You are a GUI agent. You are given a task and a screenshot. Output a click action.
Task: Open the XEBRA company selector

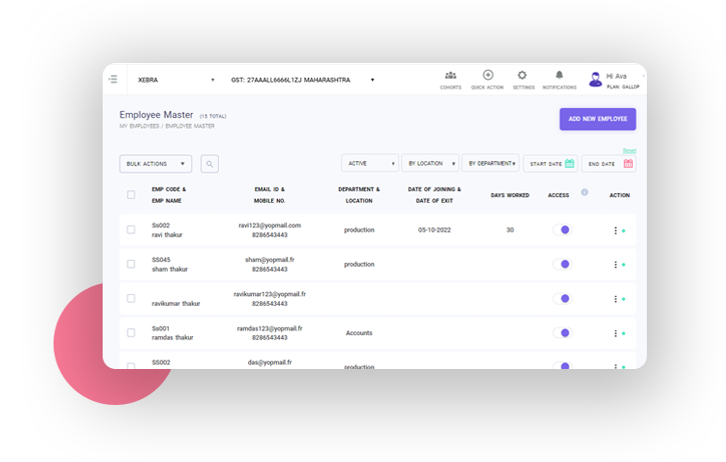(175, 80)
